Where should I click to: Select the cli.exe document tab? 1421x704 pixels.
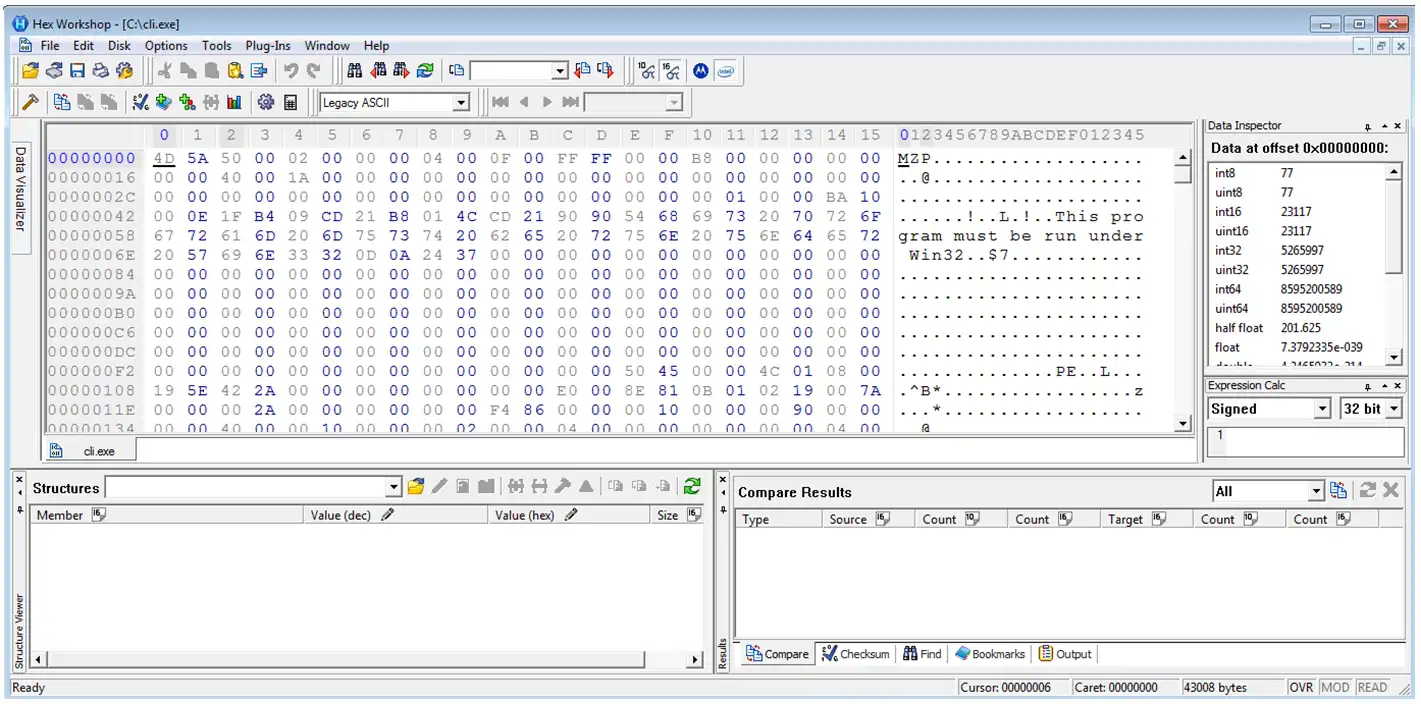(90, 451)
